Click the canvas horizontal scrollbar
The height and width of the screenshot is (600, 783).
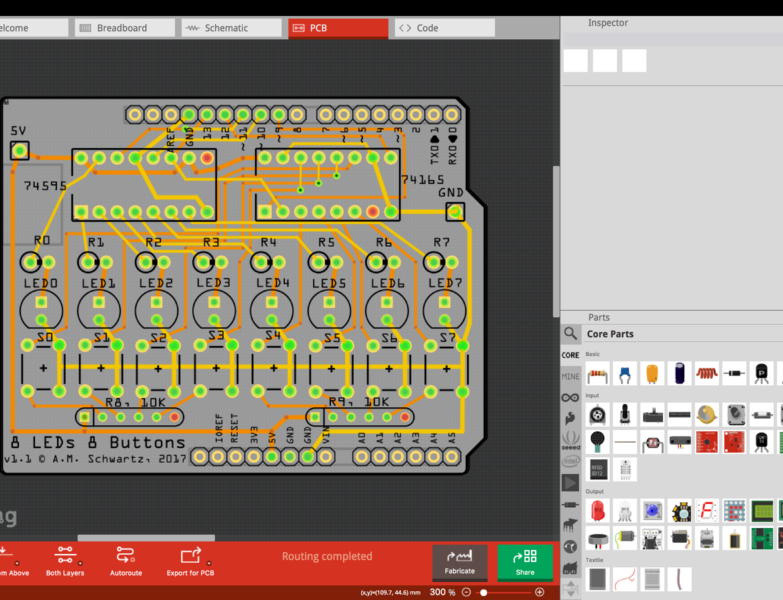[146, 538]
